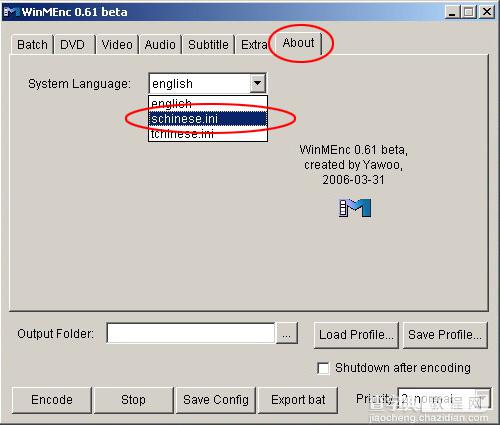The image size is (500, 425).
Task: Switch to the Extra tab
Action: point(254,45)
